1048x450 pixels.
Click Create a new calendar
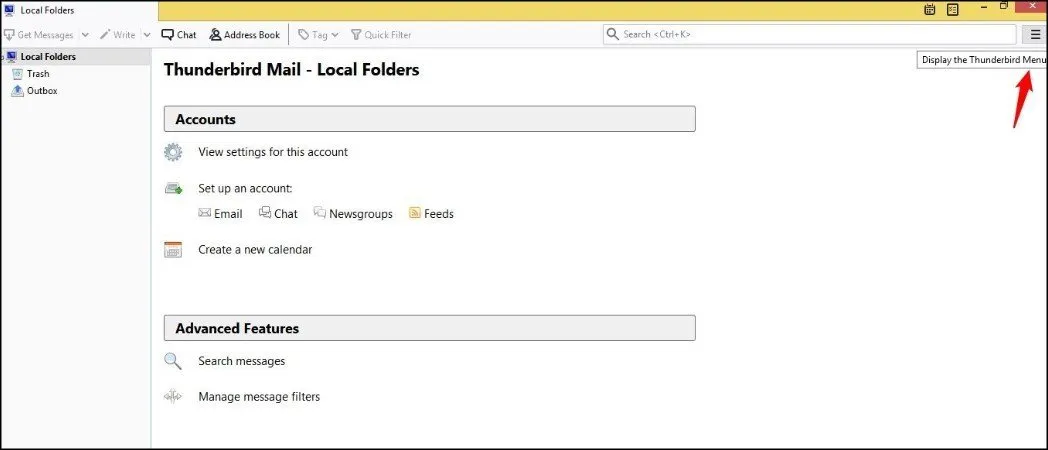[x=255, y=249]
